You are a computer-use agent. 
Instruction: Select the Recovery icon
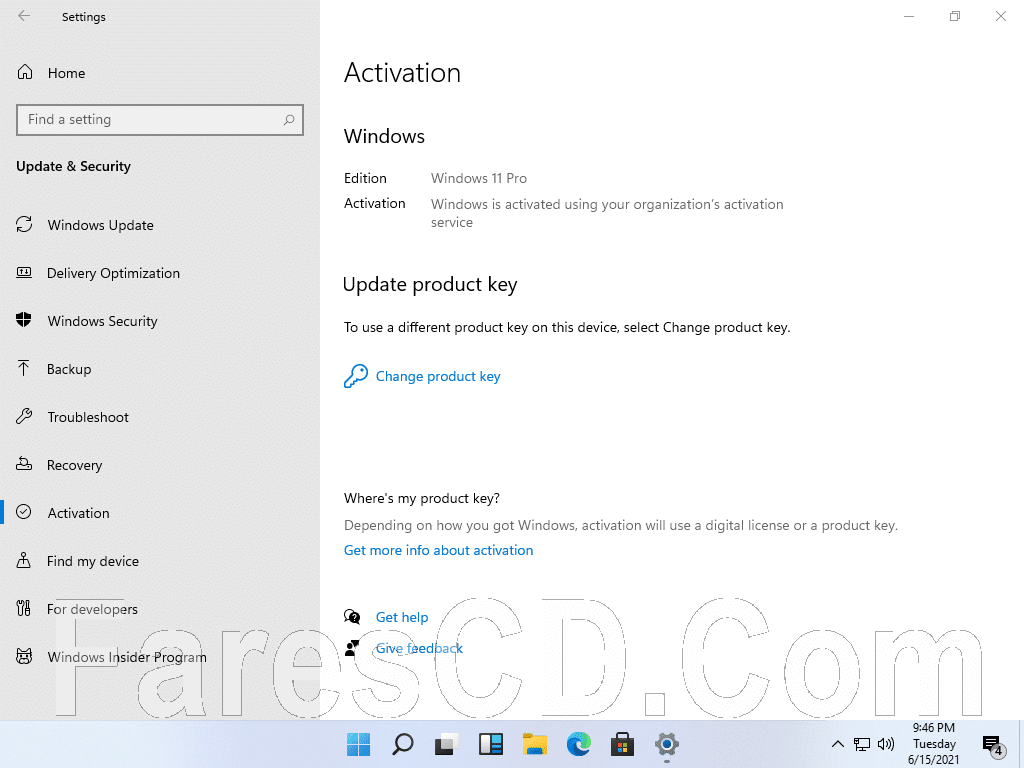[24, 464]
